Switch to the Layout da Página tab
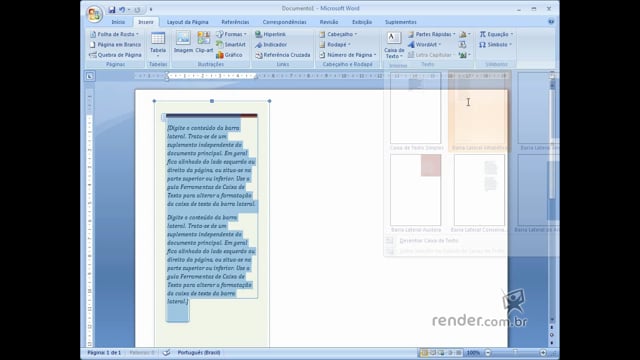 coord(187,22)
